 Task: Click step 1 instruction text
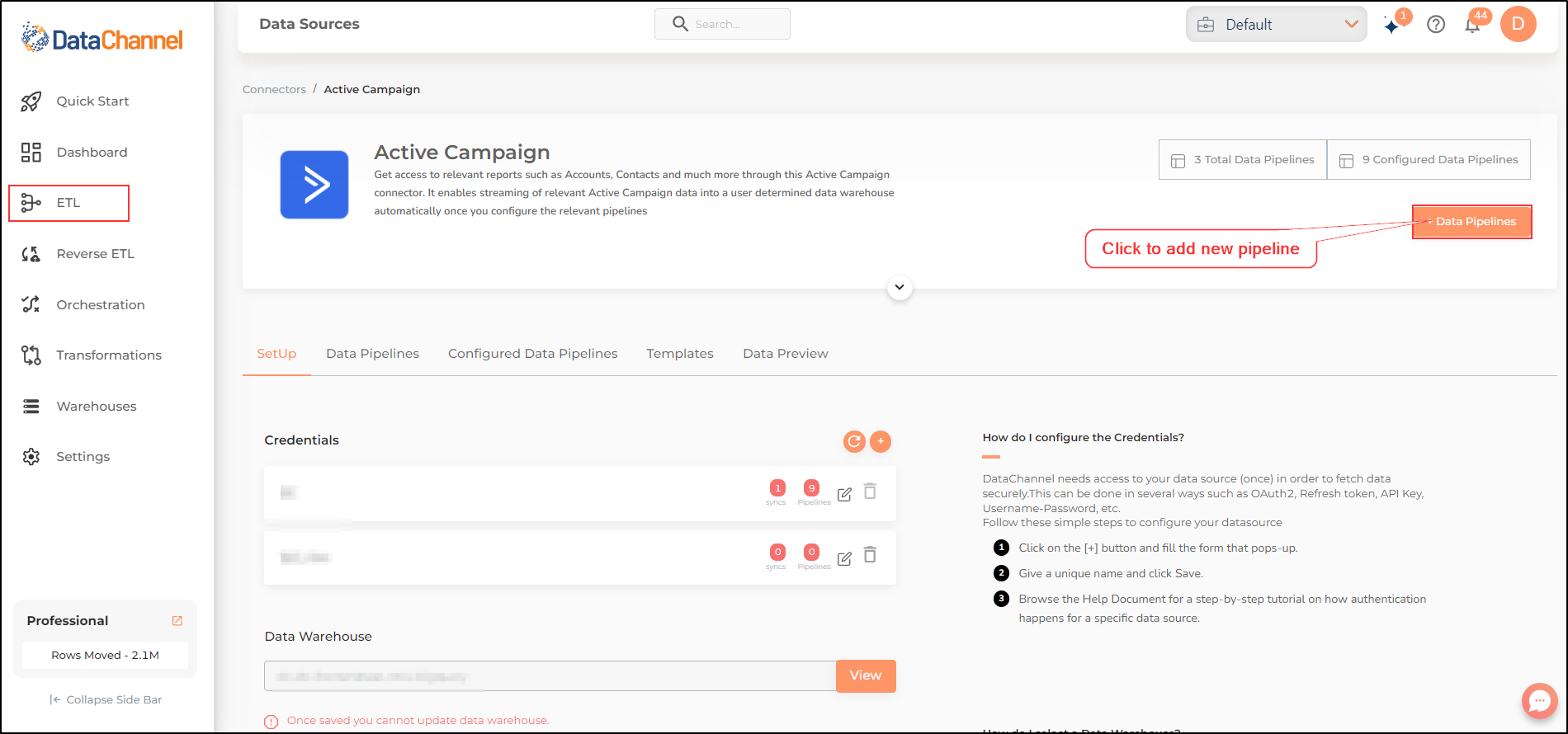[1158, 548]
